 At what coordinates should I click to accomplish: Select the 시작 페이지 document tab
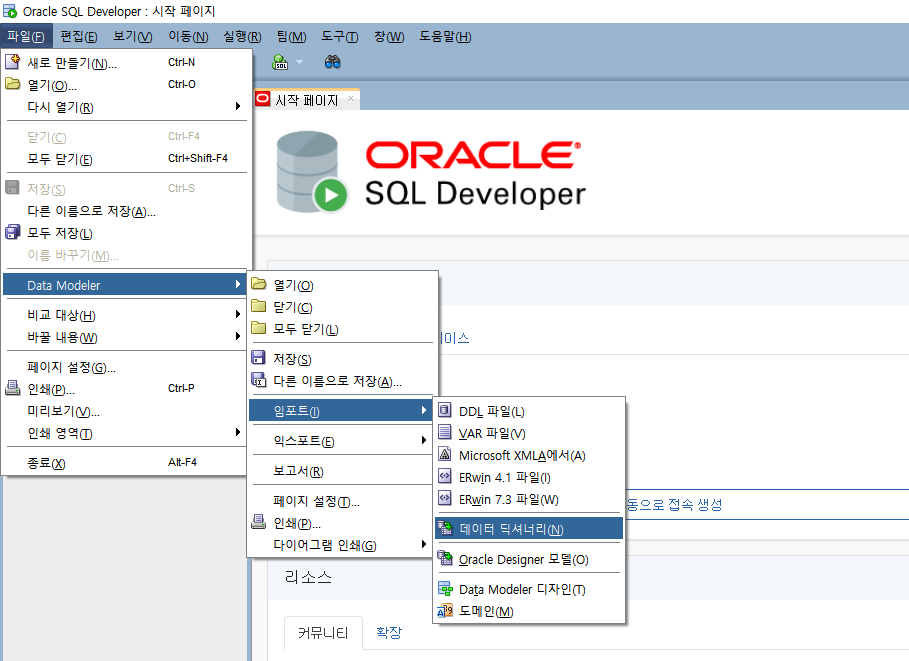coord(306,100)
